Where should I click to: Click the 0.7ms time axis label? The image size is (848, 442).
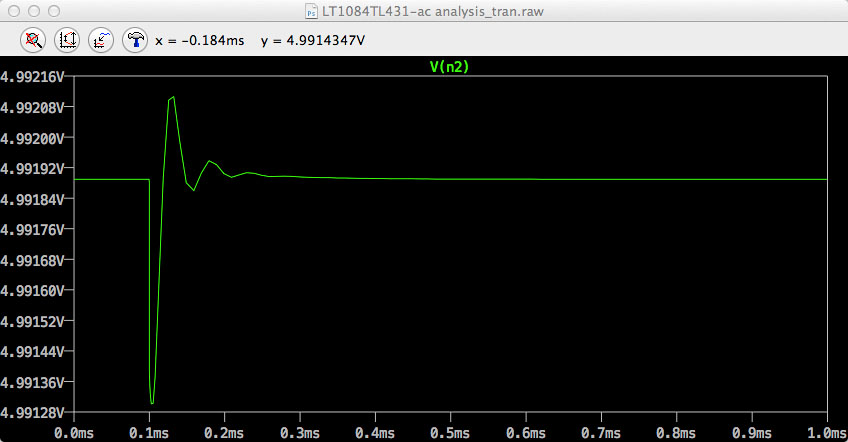(x=601, y=433)
